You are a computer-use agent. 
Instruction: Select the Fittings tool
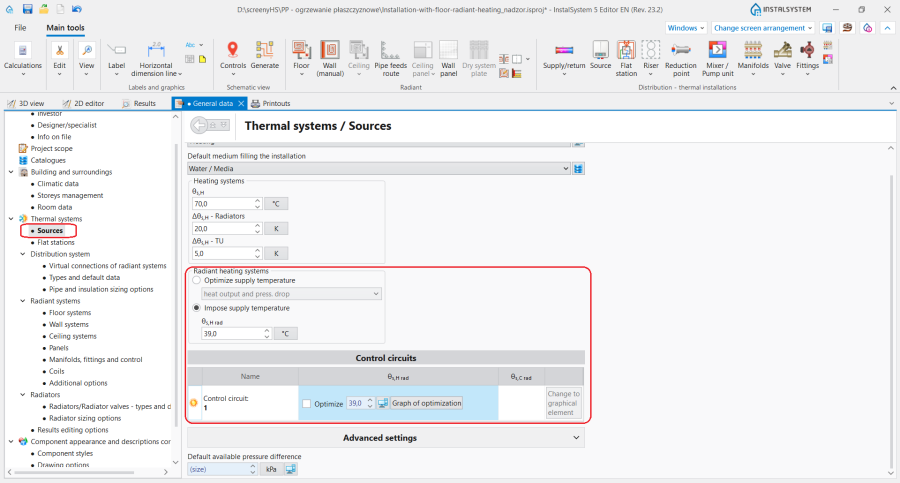[807, 59]
